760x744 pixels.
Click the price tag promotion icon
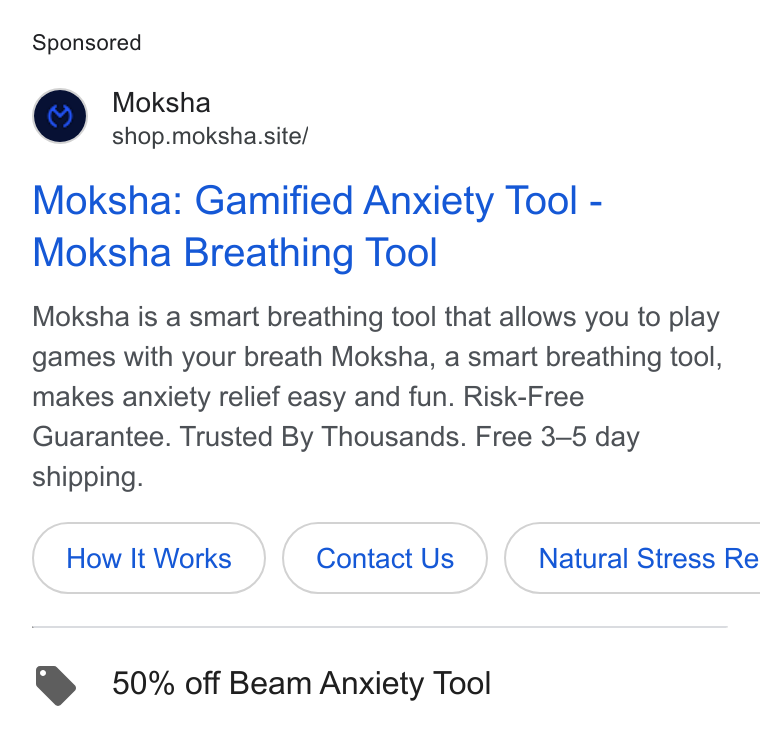point(56,685)
